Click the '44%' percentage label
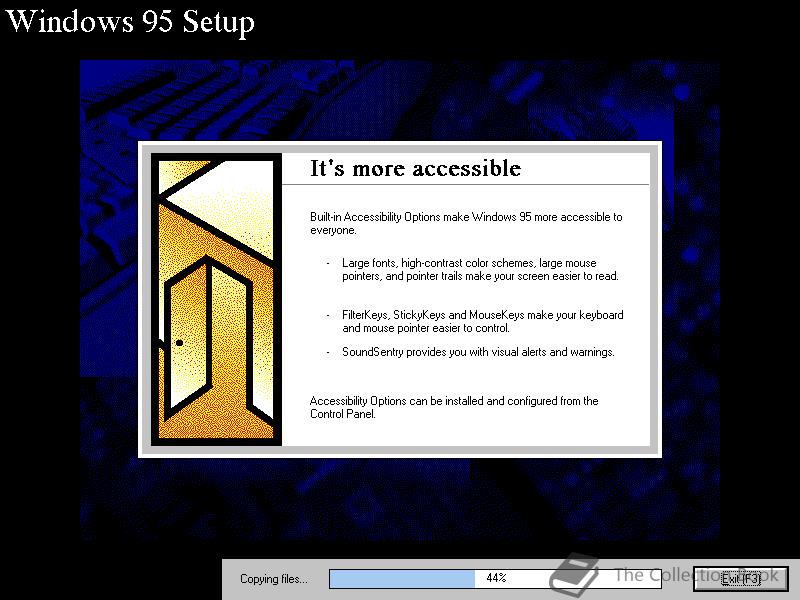This screenshot has height=600, width=800. (496, 578)
